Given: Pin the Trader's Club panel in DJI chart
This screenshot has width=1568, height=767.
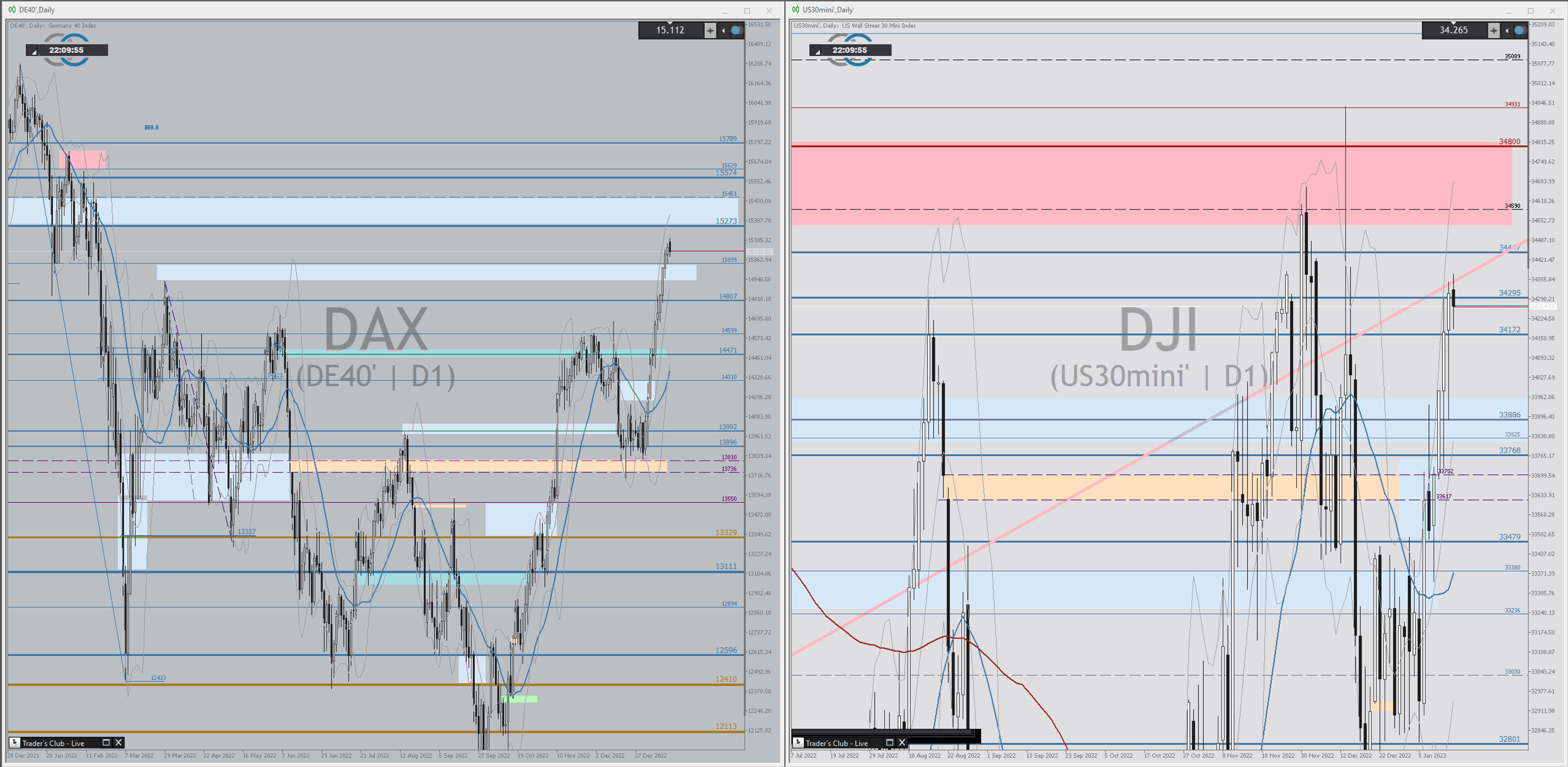Looking at the screenshot, I should click(798, 743).
